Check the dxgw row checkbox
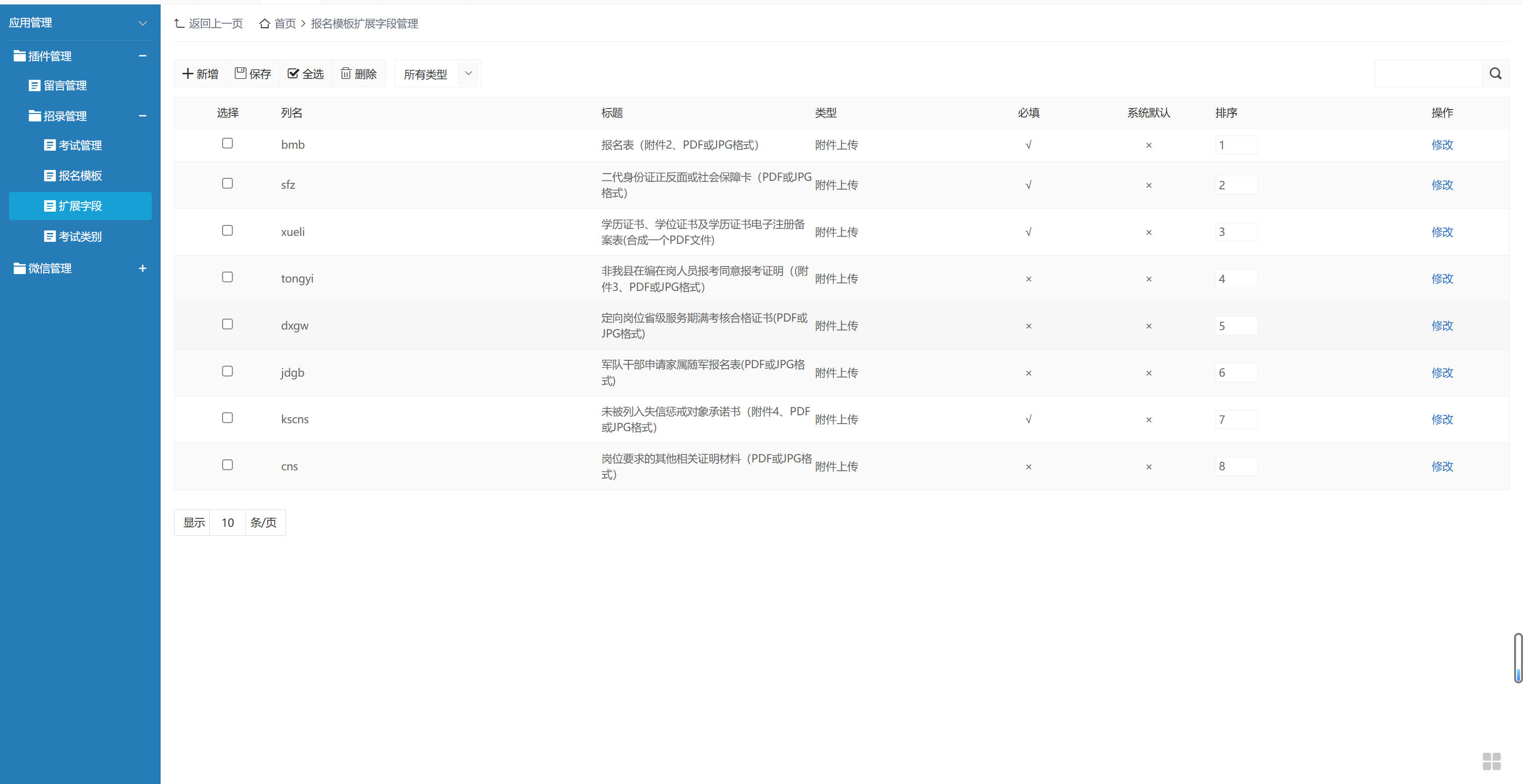This screenshot has height=784, width=1523. [x=227, y=324]
